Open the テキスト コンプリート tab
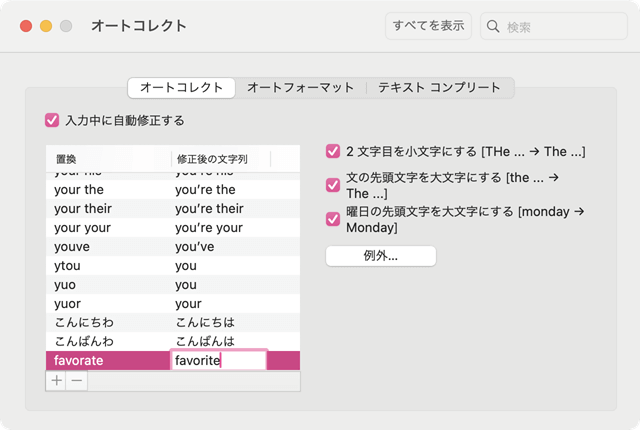Viewport: 640px width, 430px height. [x=439, y=88]
